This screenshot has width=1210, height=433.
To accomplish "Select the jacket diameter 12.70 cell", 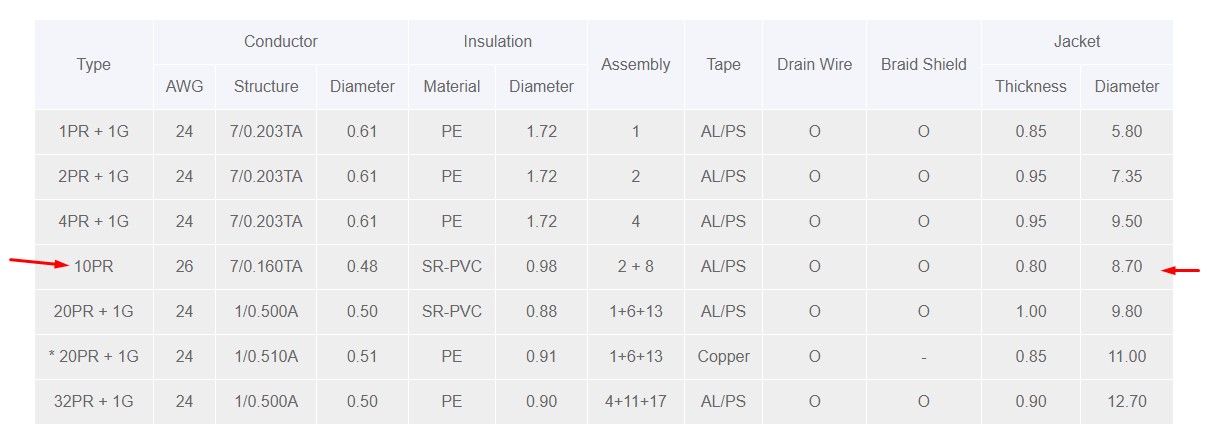I will (1126, 402).
